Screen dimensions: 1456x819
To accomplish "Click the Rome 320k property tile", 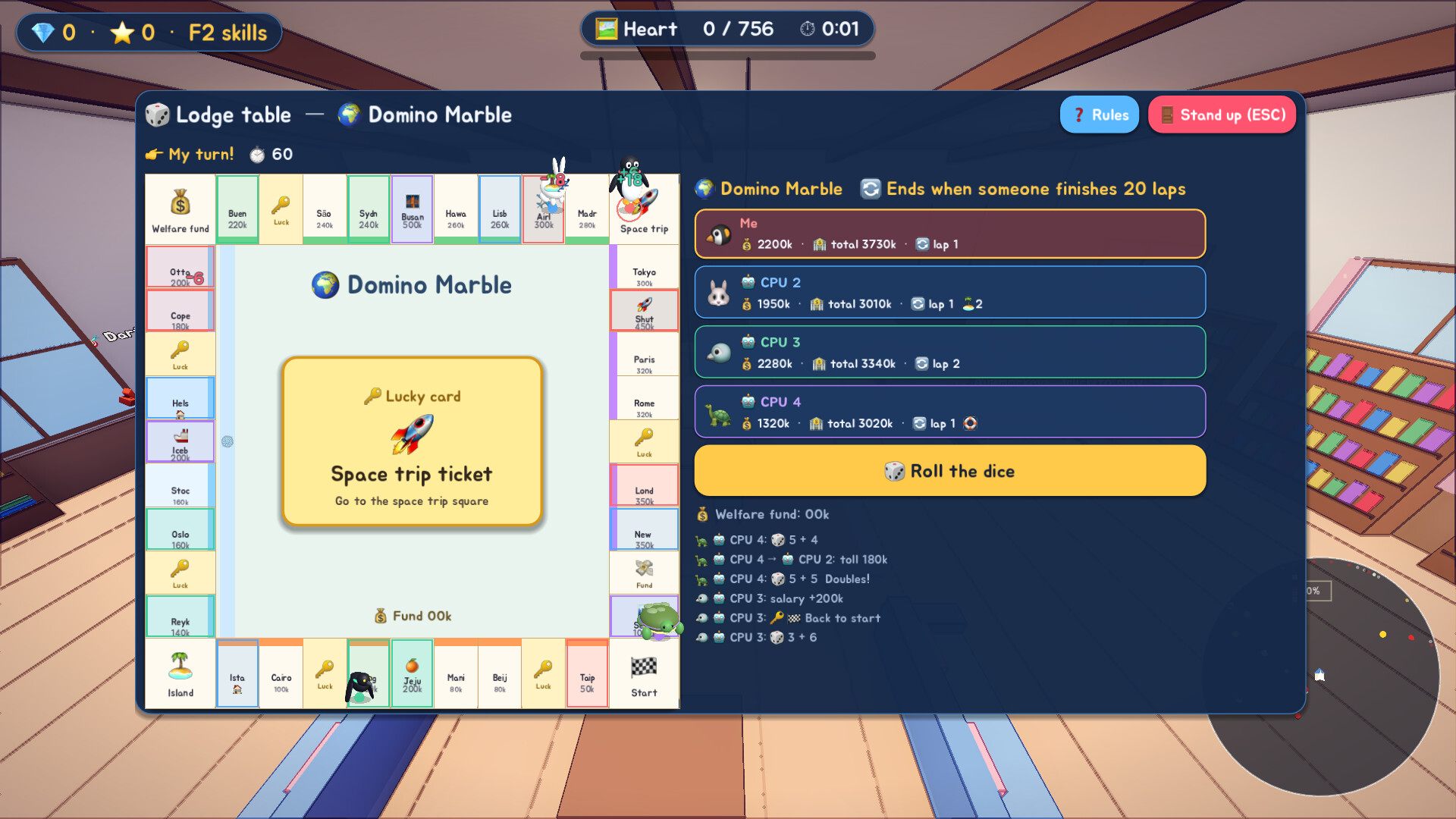I will coord(644,397).
